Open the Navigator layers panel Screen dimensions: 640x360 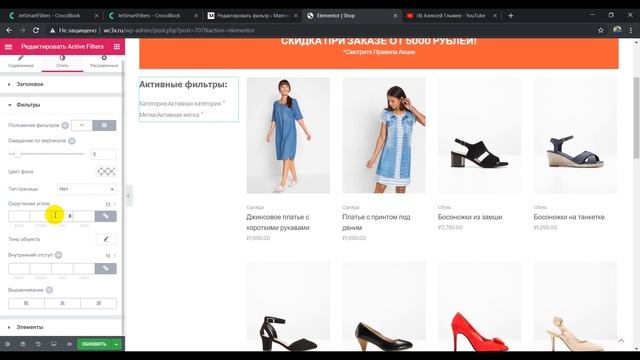23,344
